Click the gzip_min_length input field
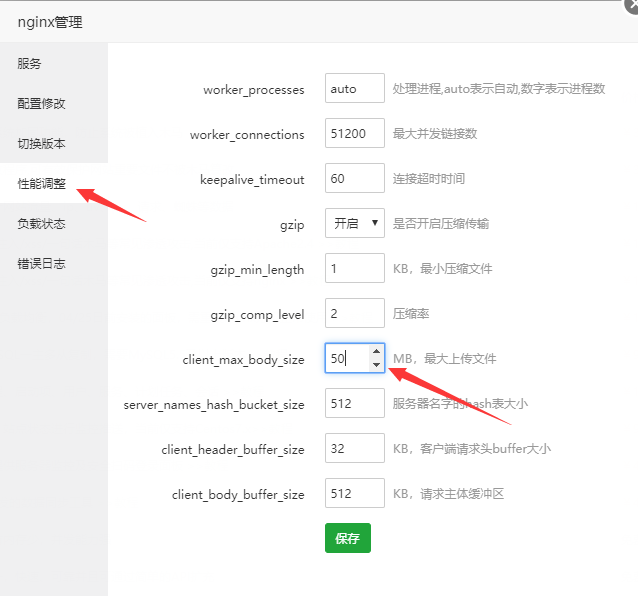Image resolution: width=638 pixels, height=596 pixels. pyautogui.click(x=354, y=269)
